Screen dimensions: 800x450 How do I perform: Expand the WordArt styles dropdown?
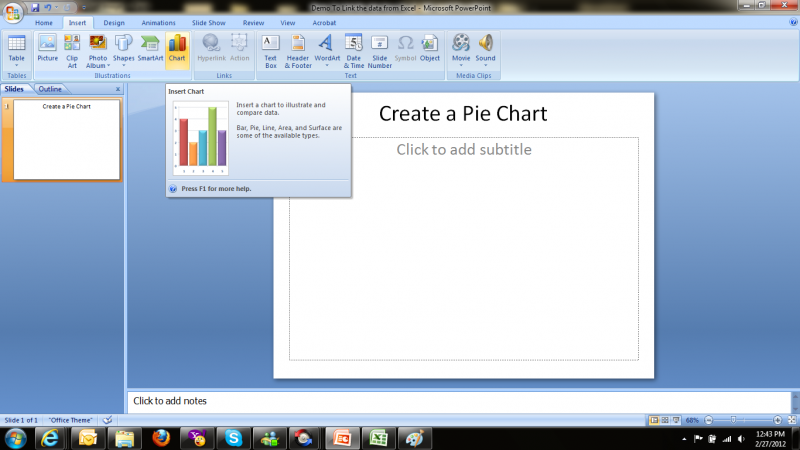click(x=327, y=66)
